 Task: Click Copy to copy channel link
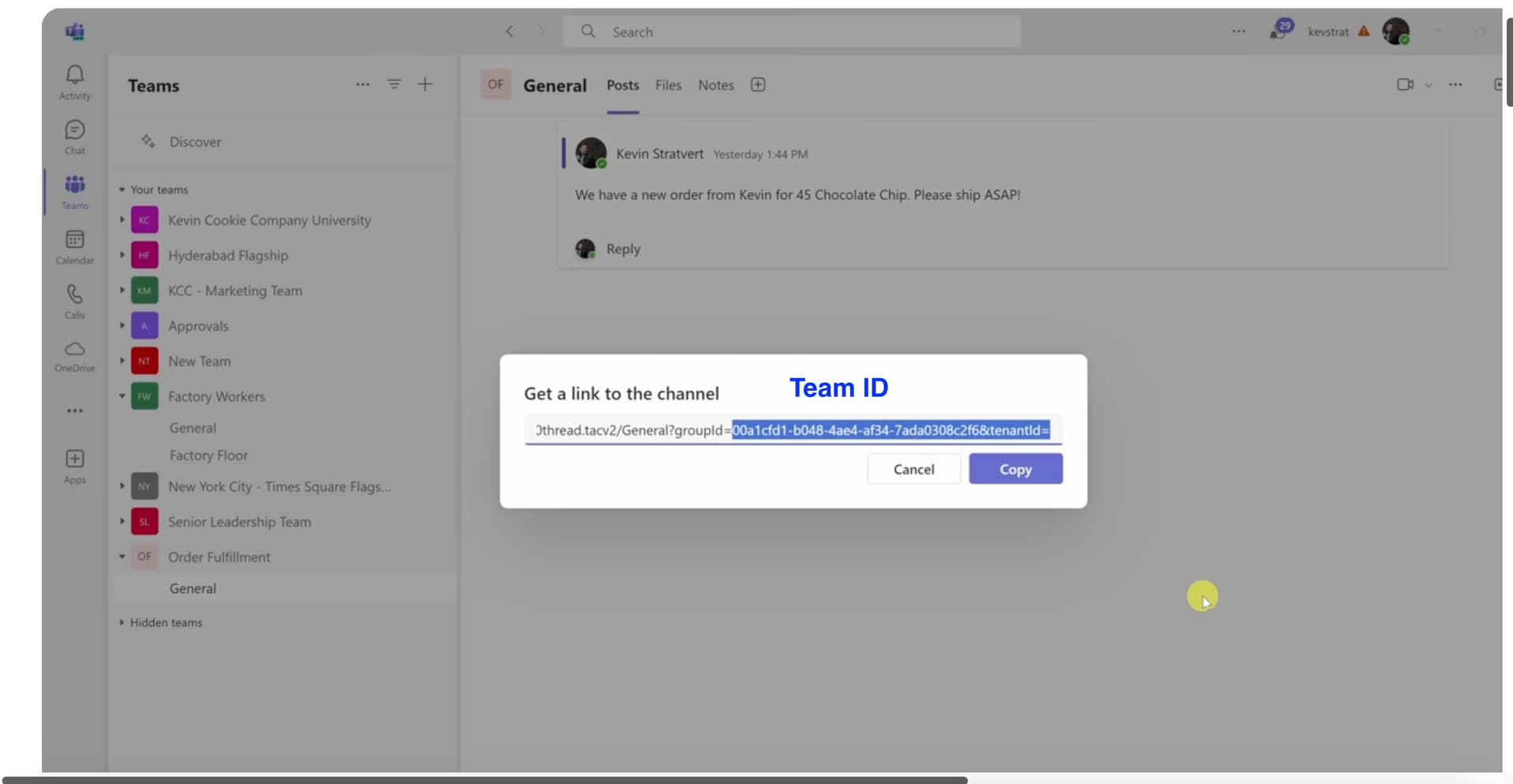[1016, 469]
